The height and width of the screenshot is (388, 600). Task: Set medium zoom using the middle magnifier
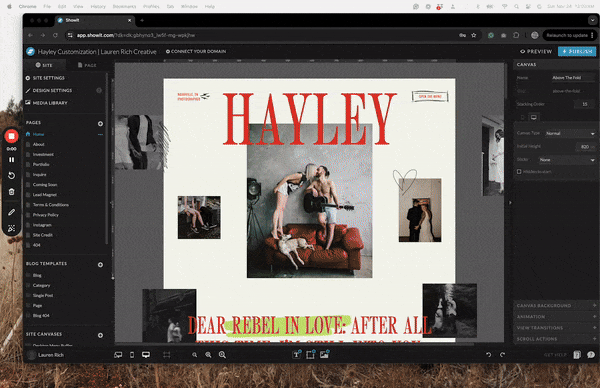(x=208, y=355)
